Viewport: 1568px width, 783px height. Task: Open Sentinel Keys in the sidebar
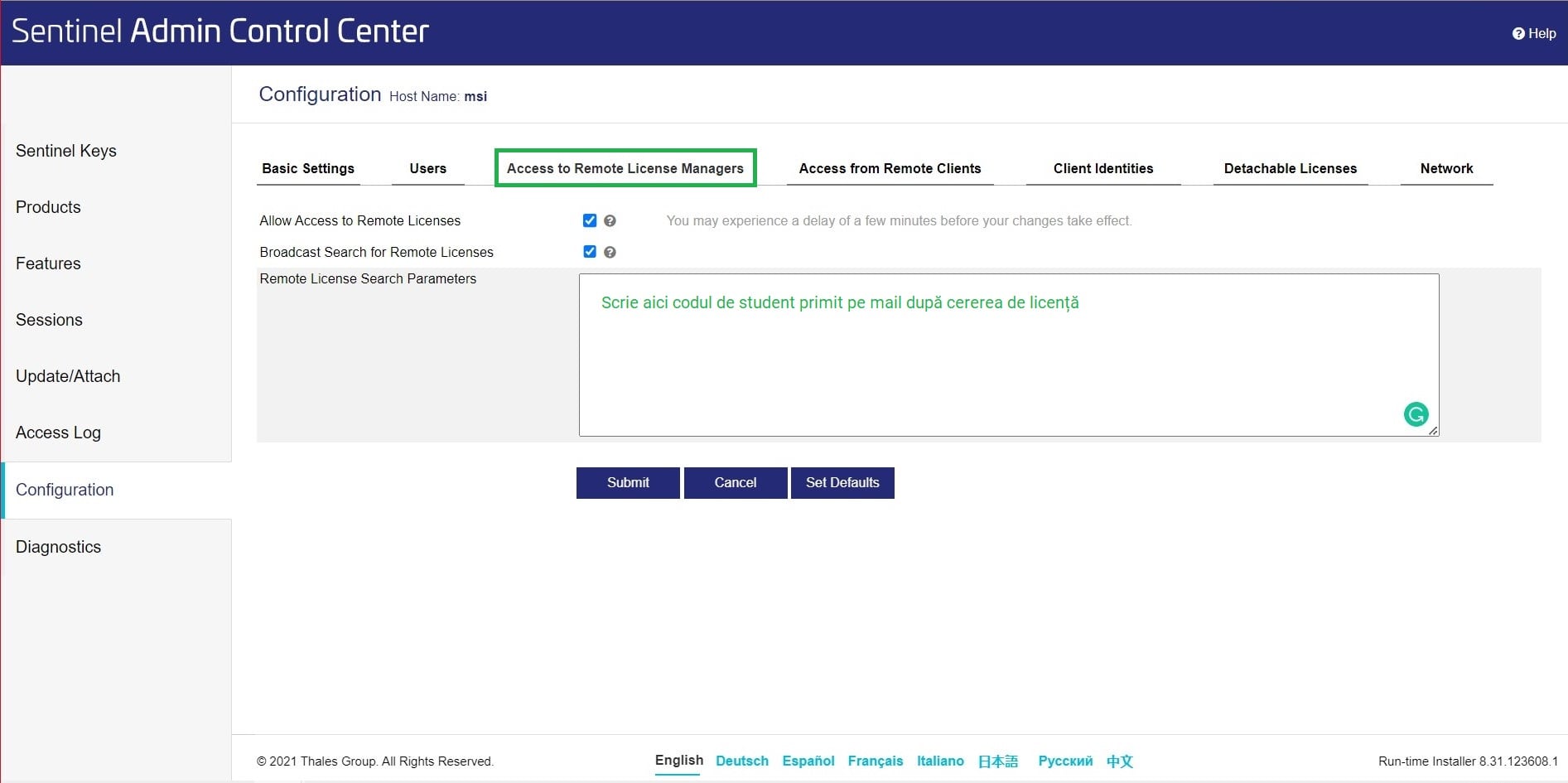click(66, 151)
